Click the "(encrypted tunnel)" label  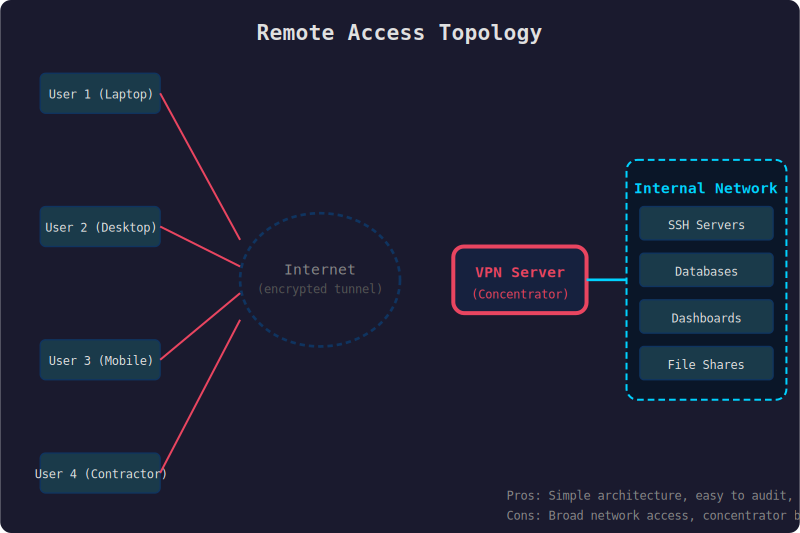pos(320,289)
